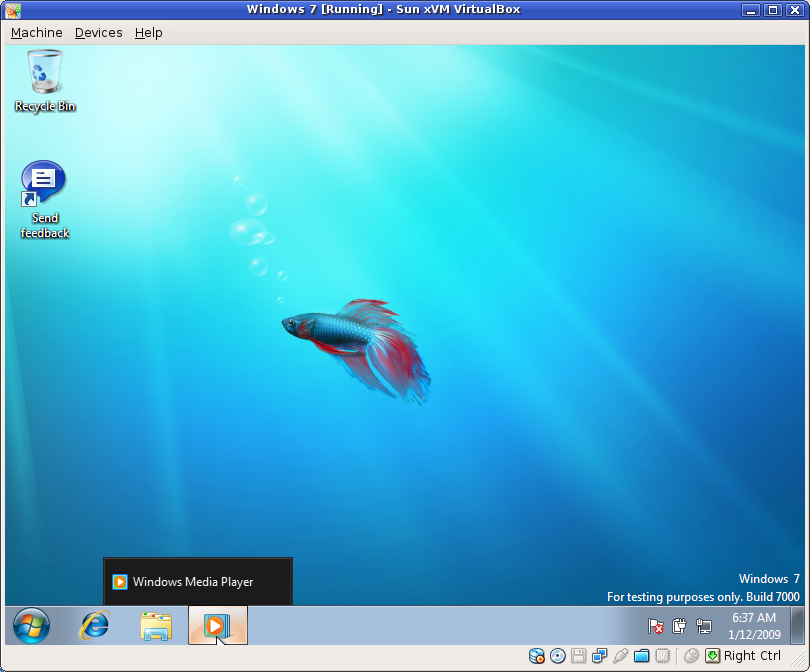Viewport: 810px width, 672px height.
Task: Open the Devices menu
Action: (98, 32)
